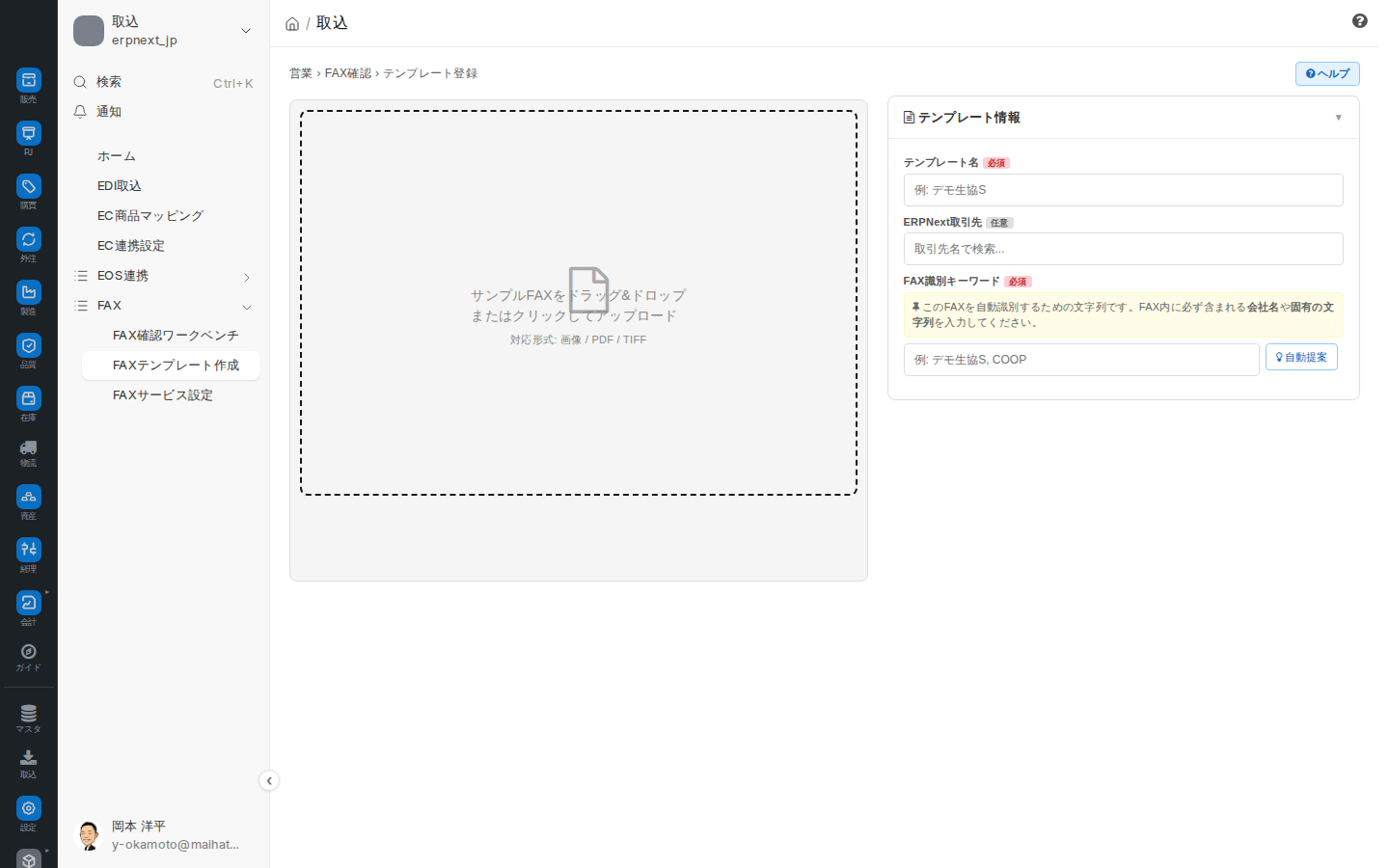Open the 品質 quality shield icon

pyautogui.click(x=29, y=345)
